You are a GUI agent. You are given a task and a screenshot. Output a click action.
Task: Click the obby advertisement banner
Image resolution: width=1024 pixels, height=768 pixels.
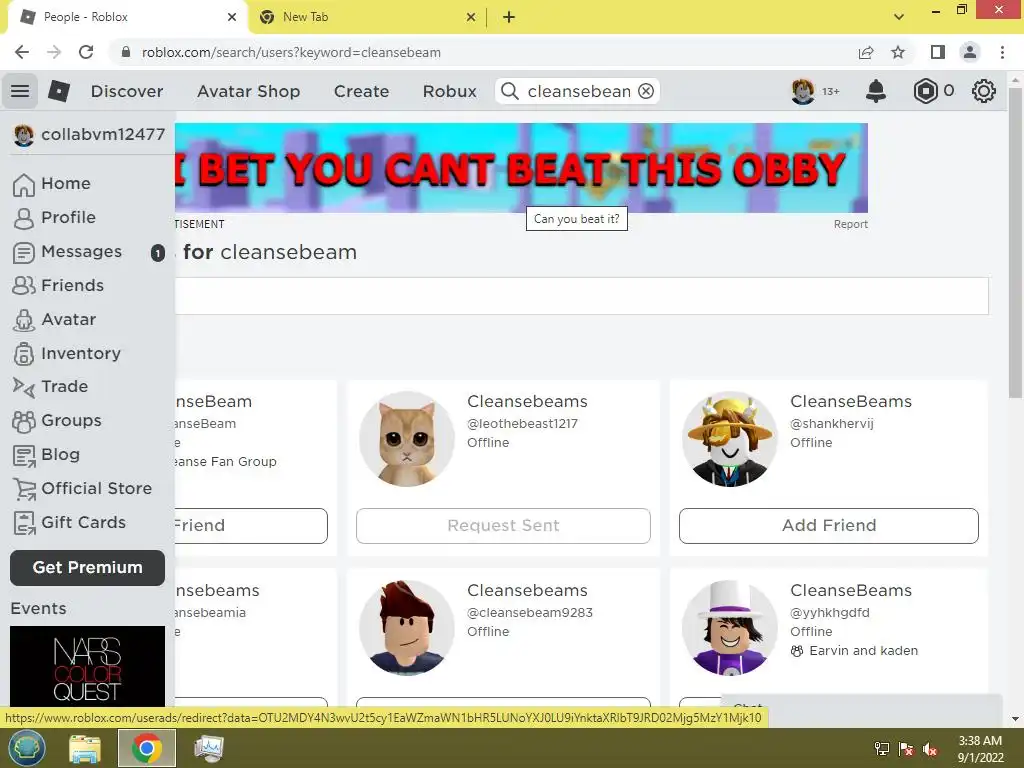pos(521,168)
